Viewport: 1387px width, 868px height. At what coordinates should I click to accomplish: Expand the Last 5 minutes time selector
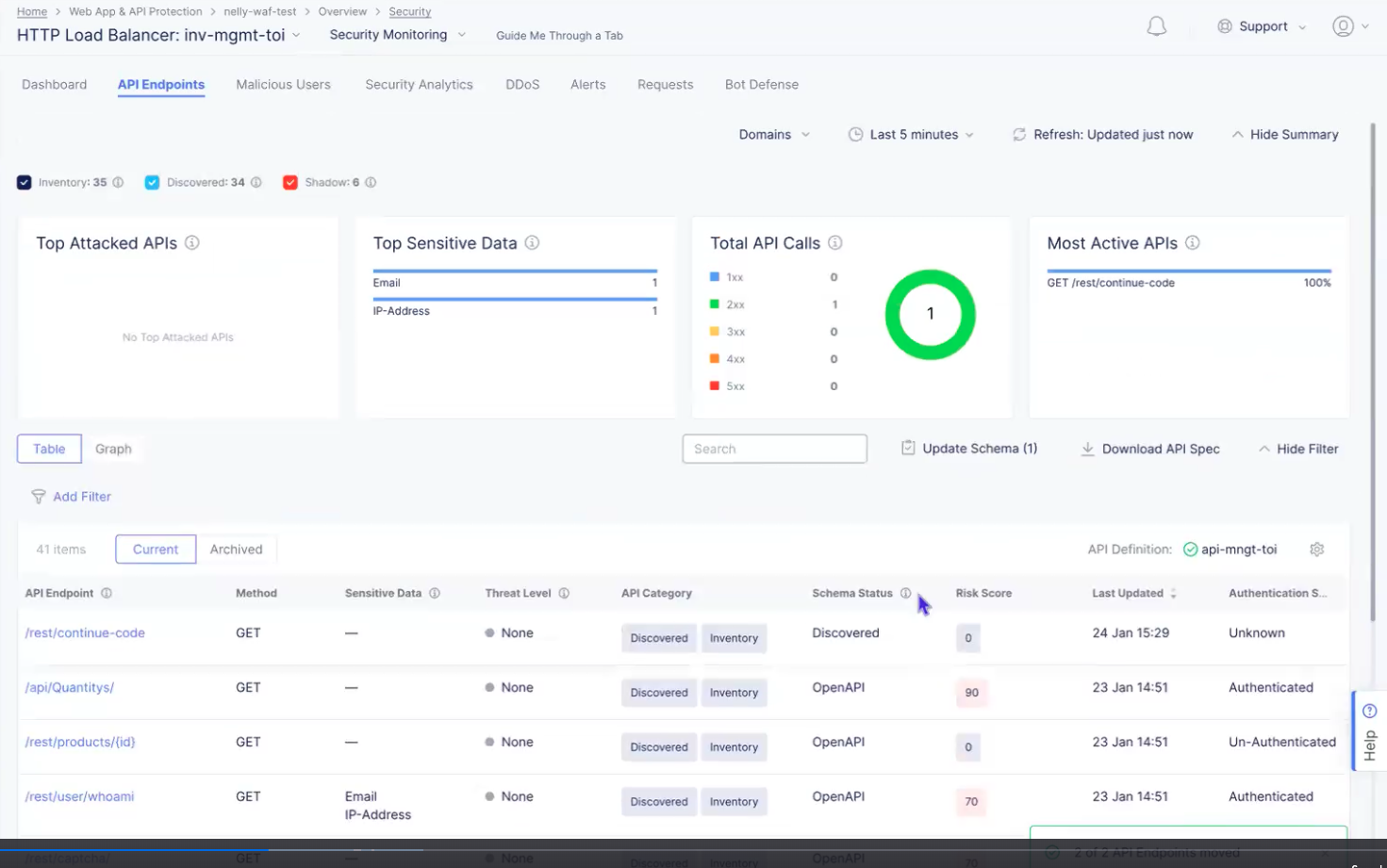click(911, 134)
